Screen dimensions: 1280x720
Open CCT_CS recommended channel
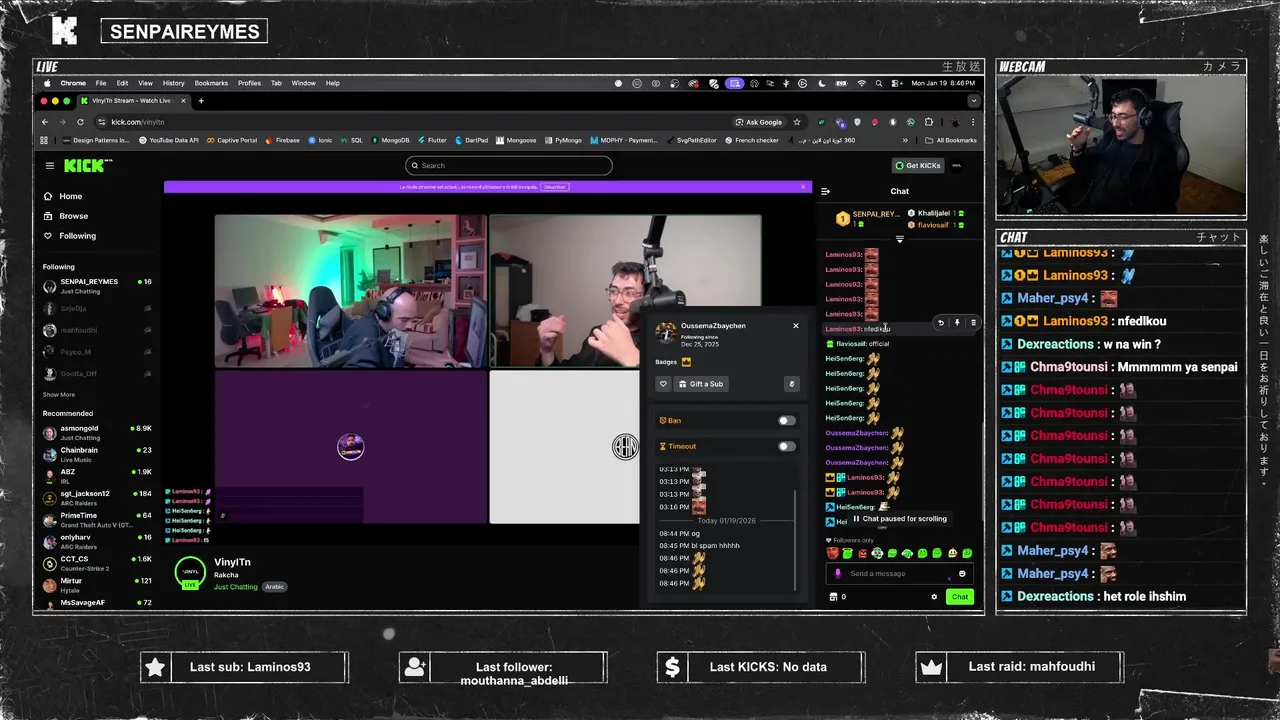96,563
